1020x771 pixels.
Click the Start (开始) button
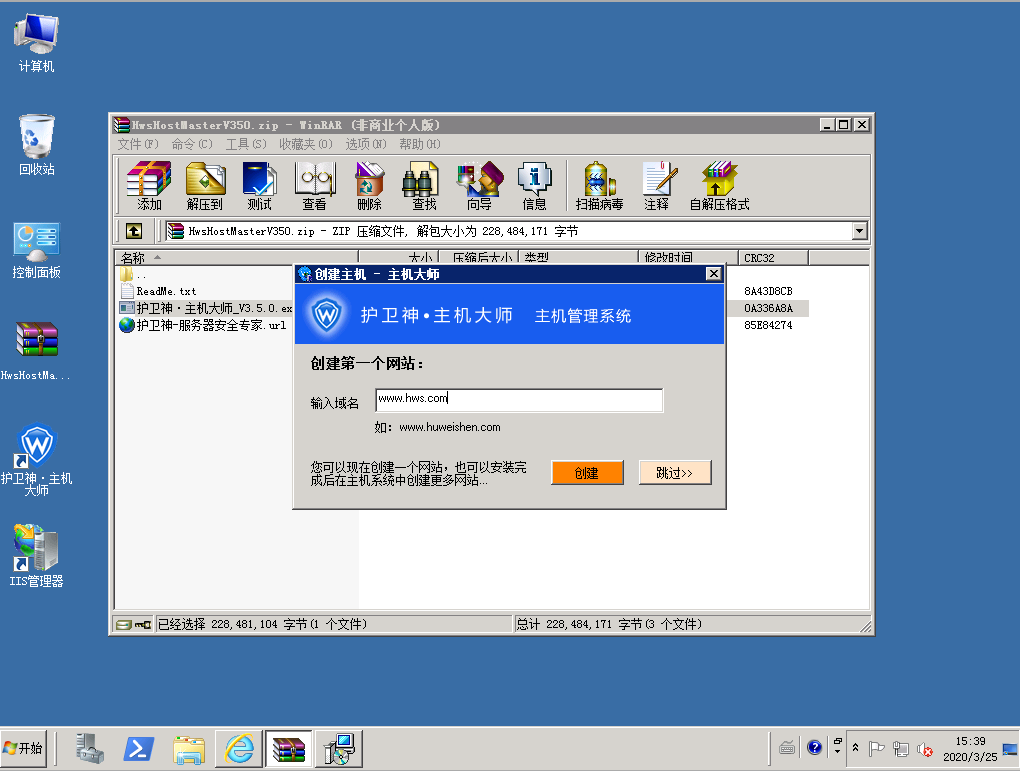tap(24, 748)
